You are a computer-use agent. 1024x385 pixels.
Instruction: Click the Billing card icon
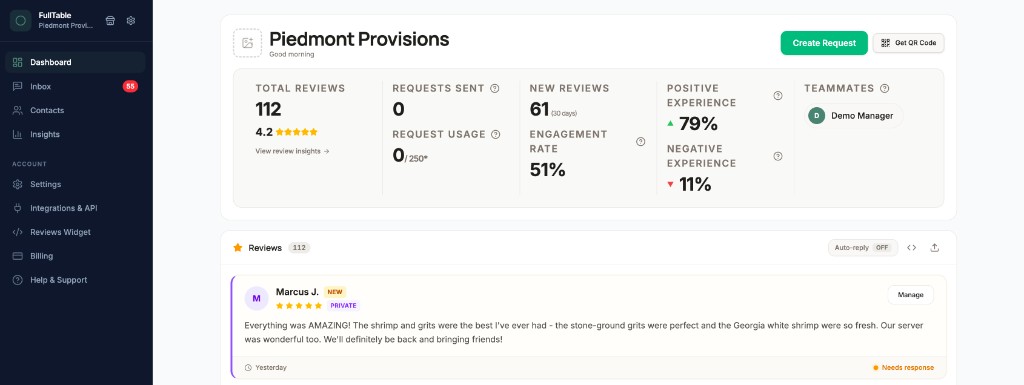[18, 256]
